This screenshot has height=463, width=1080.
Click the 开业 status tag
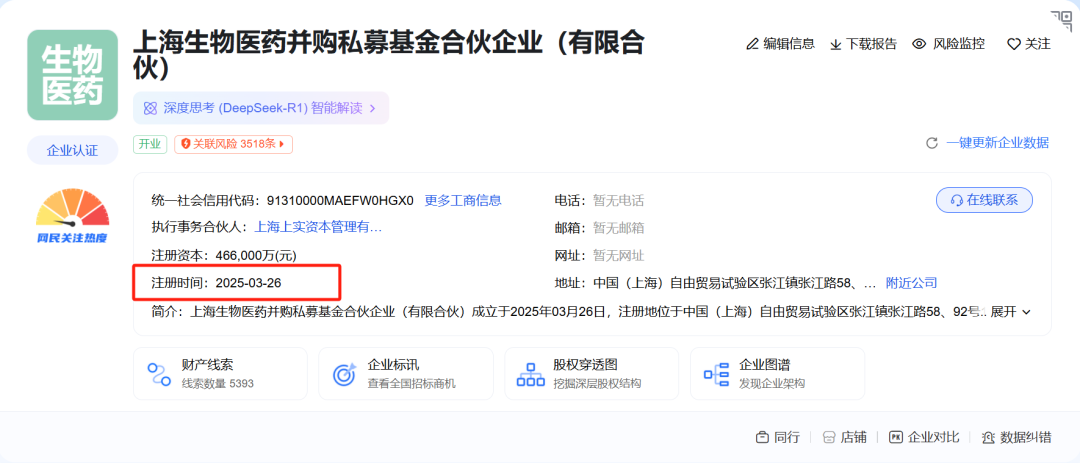click(150, 144)
